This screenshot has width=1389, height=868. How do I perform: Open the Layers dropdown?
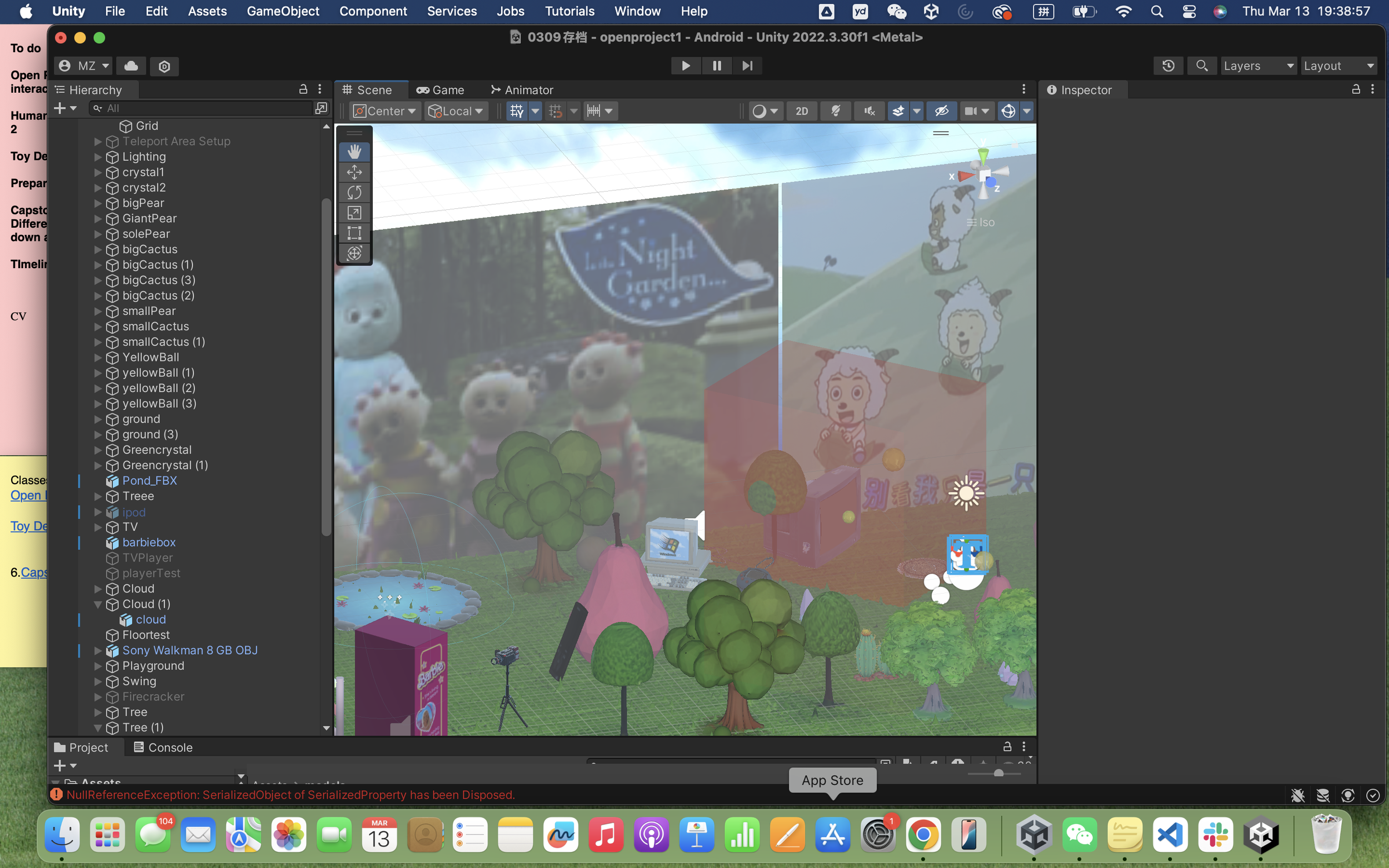coord(1258,66)
